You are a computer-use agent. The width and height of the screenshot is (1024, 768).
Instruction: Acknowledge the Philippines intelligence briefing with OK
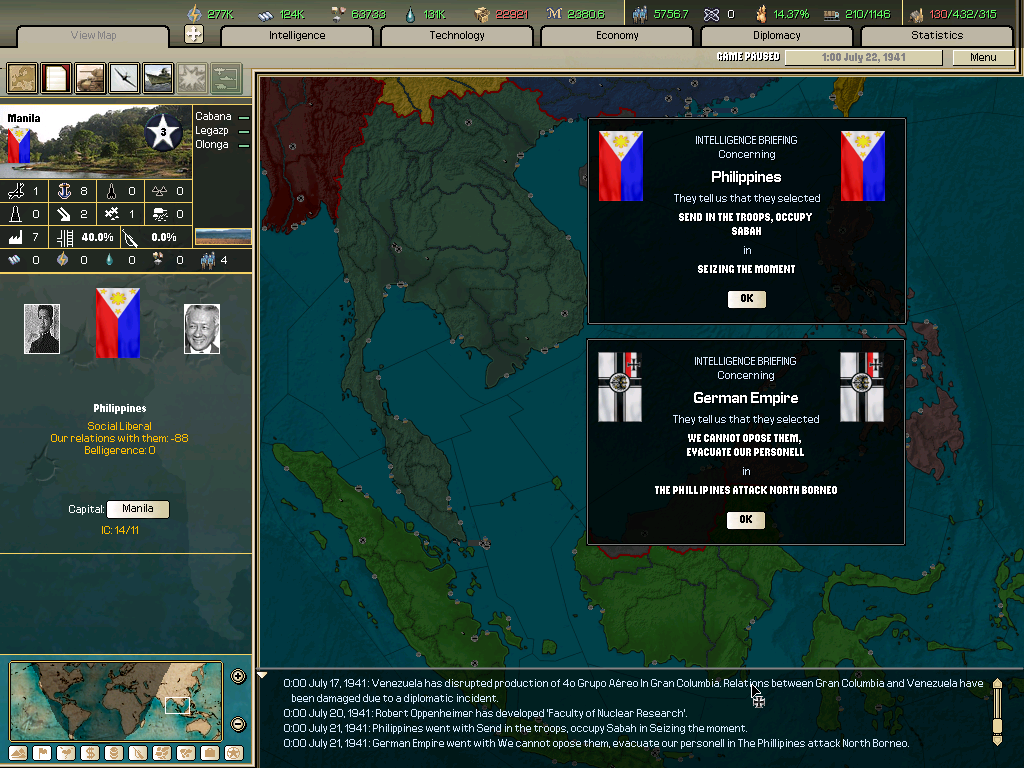pyautogui.click(x=746, y=298)
